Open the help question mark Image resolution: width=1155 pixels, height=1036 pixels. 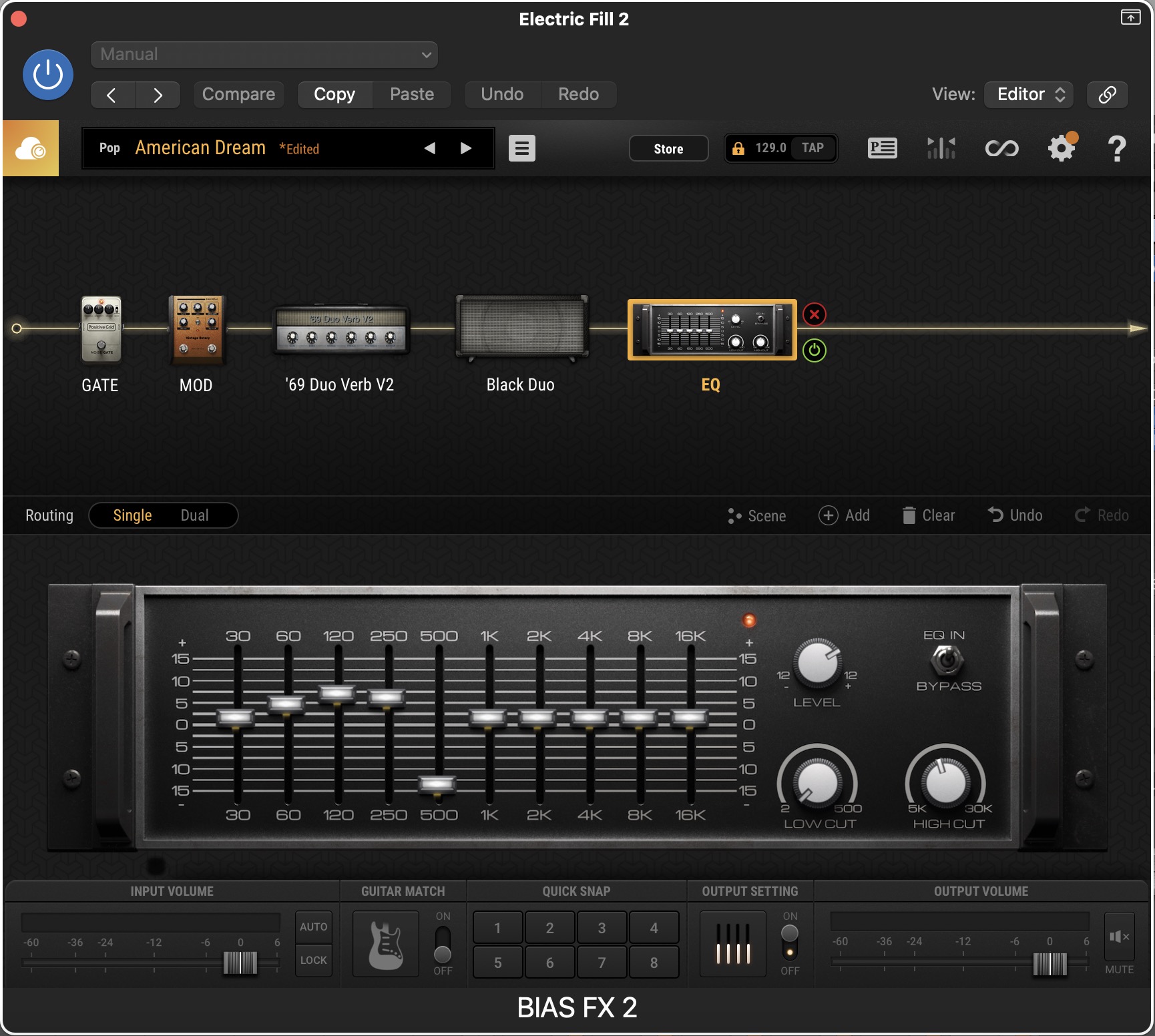click(1117, 148)
